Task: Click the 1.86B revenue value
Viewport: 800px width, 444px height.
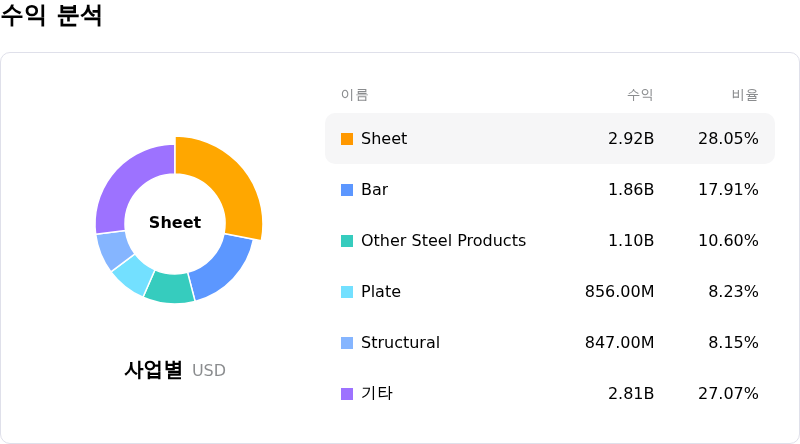Action: pyautogui.click(x=631, y=189)
